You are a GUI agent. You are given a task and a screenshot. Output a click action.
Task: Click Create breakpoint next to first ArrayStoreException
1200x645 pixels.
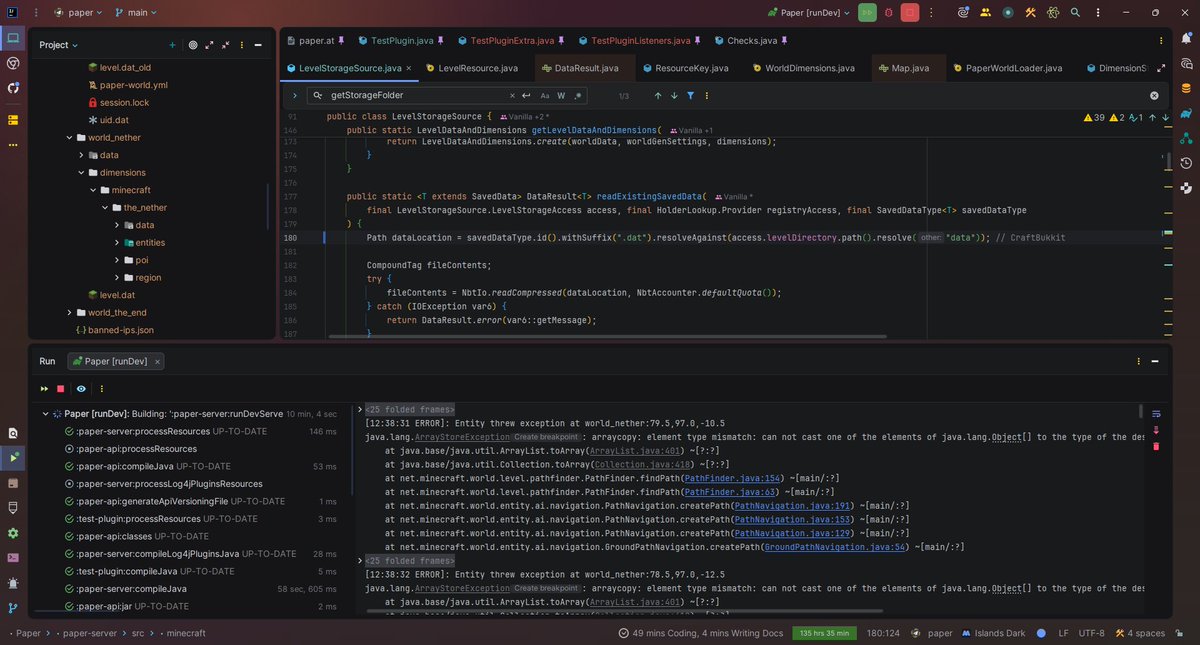[x=546, y=437]
